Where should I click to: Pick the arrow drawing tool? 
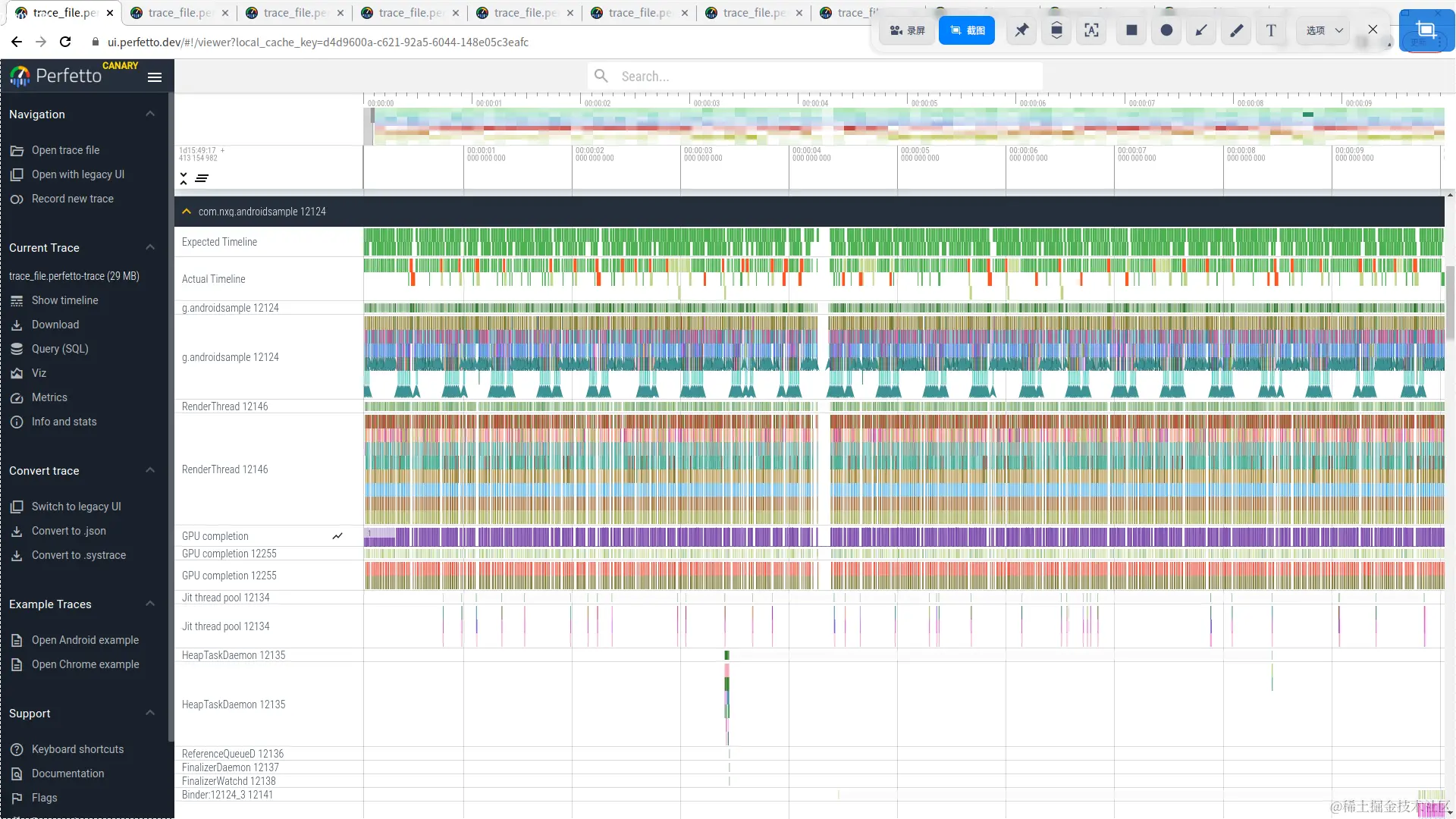coord(1201,30)
